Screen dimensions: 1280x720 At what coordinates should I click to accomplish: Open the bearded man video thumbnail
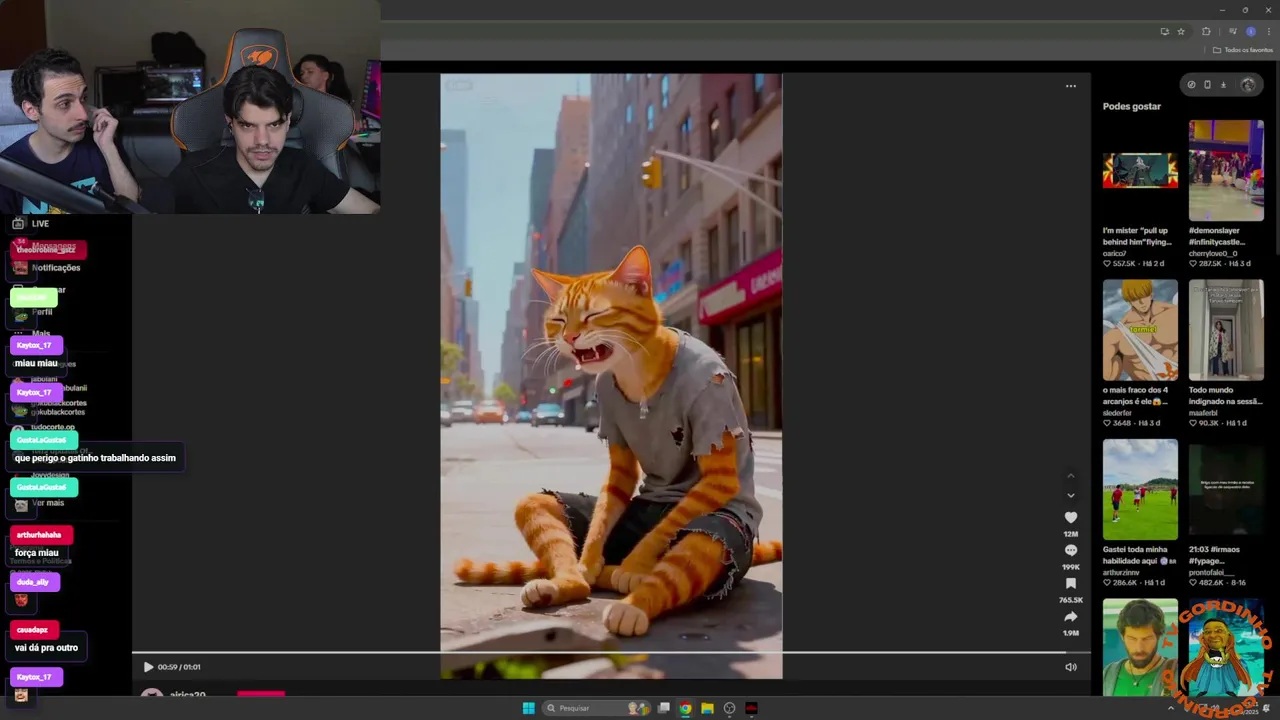coord(1140,647)
